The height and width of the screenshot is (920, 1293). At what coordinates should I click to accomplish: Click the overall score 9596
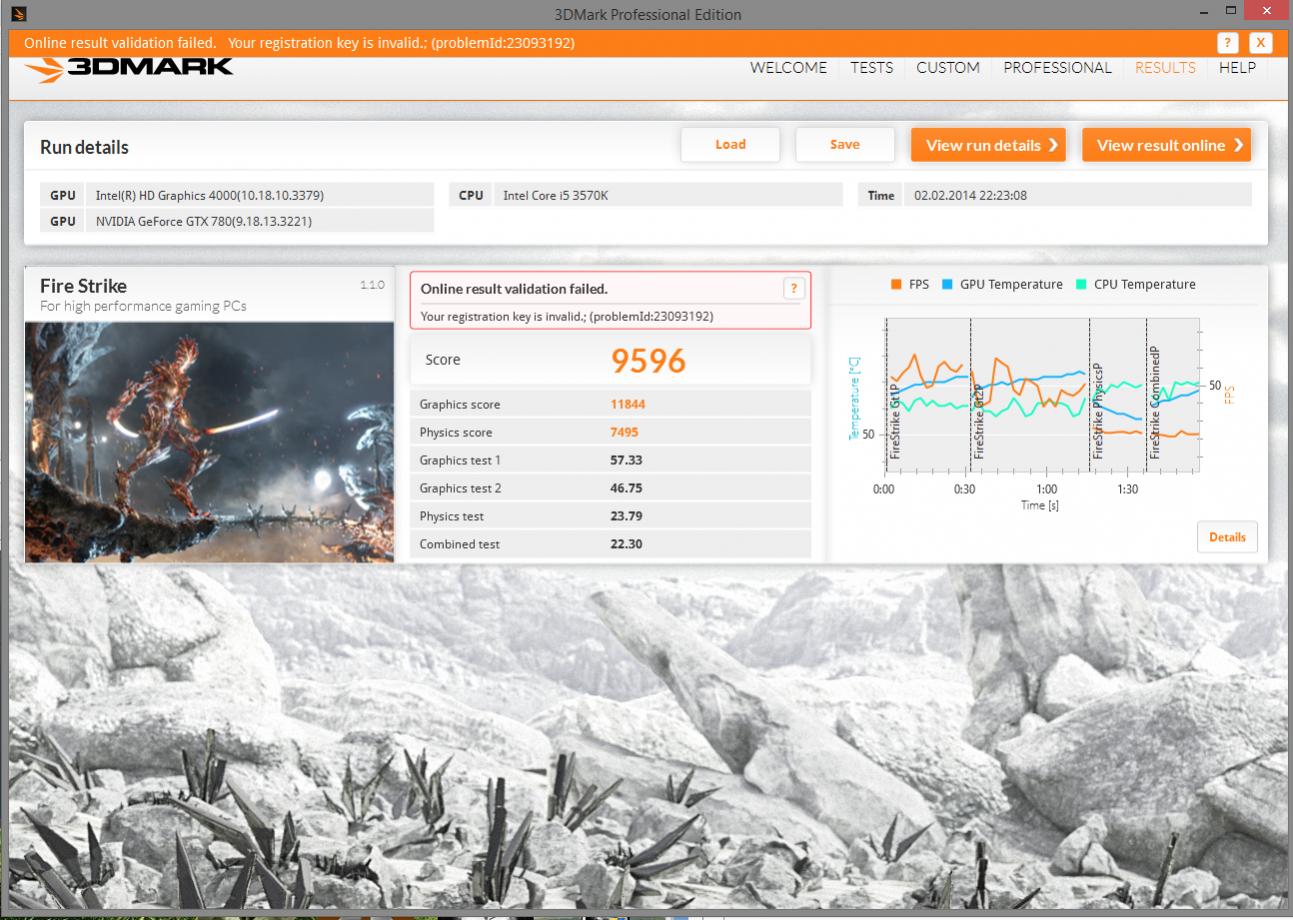click(x=649, y=361)
